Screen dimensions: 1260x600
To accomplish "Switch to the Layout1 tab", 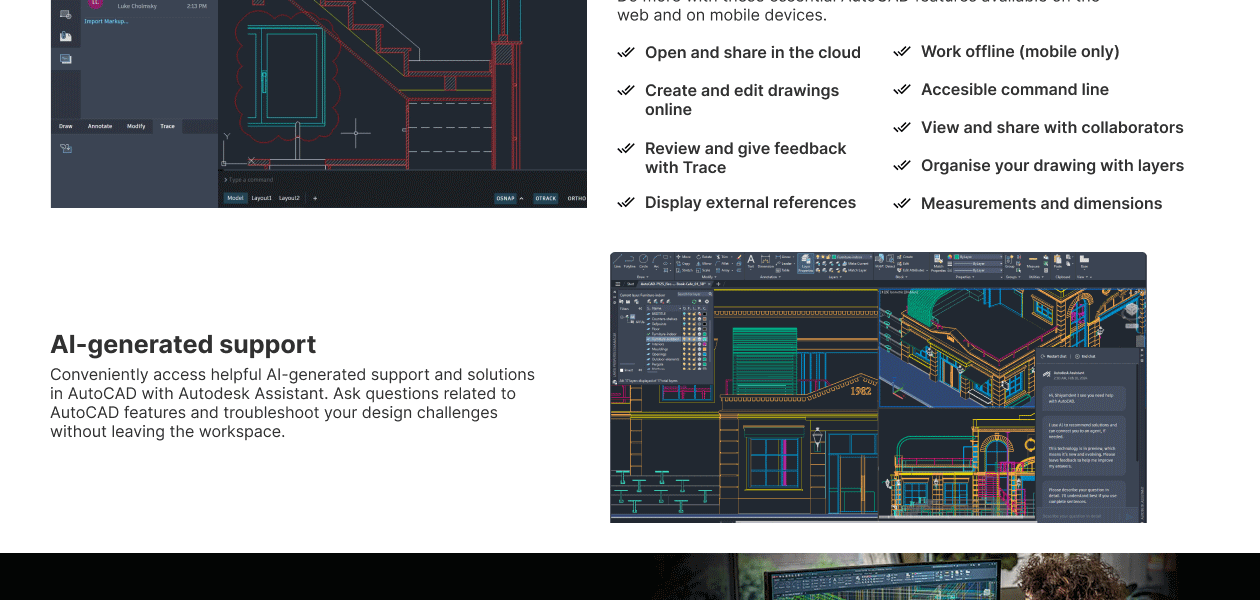I will [262, 197].
